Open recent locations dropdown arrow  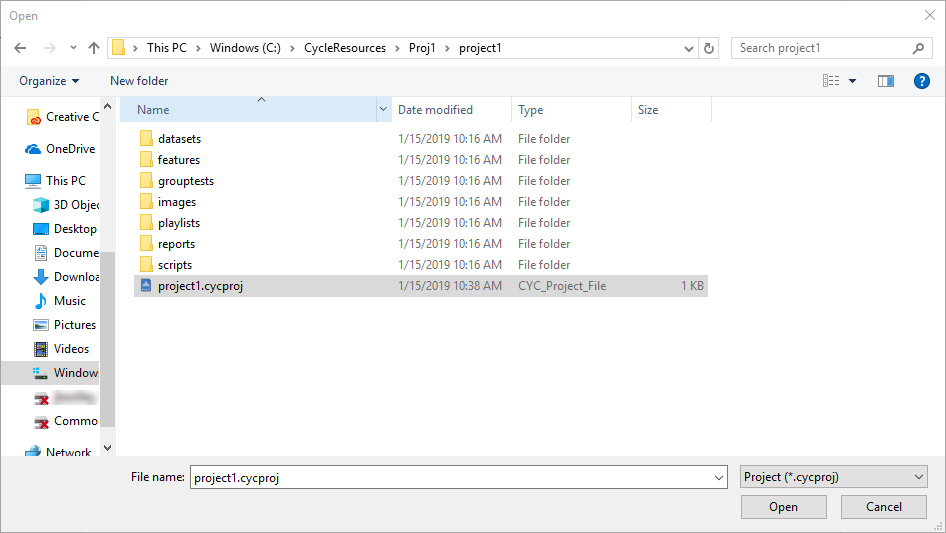(73, 48)
